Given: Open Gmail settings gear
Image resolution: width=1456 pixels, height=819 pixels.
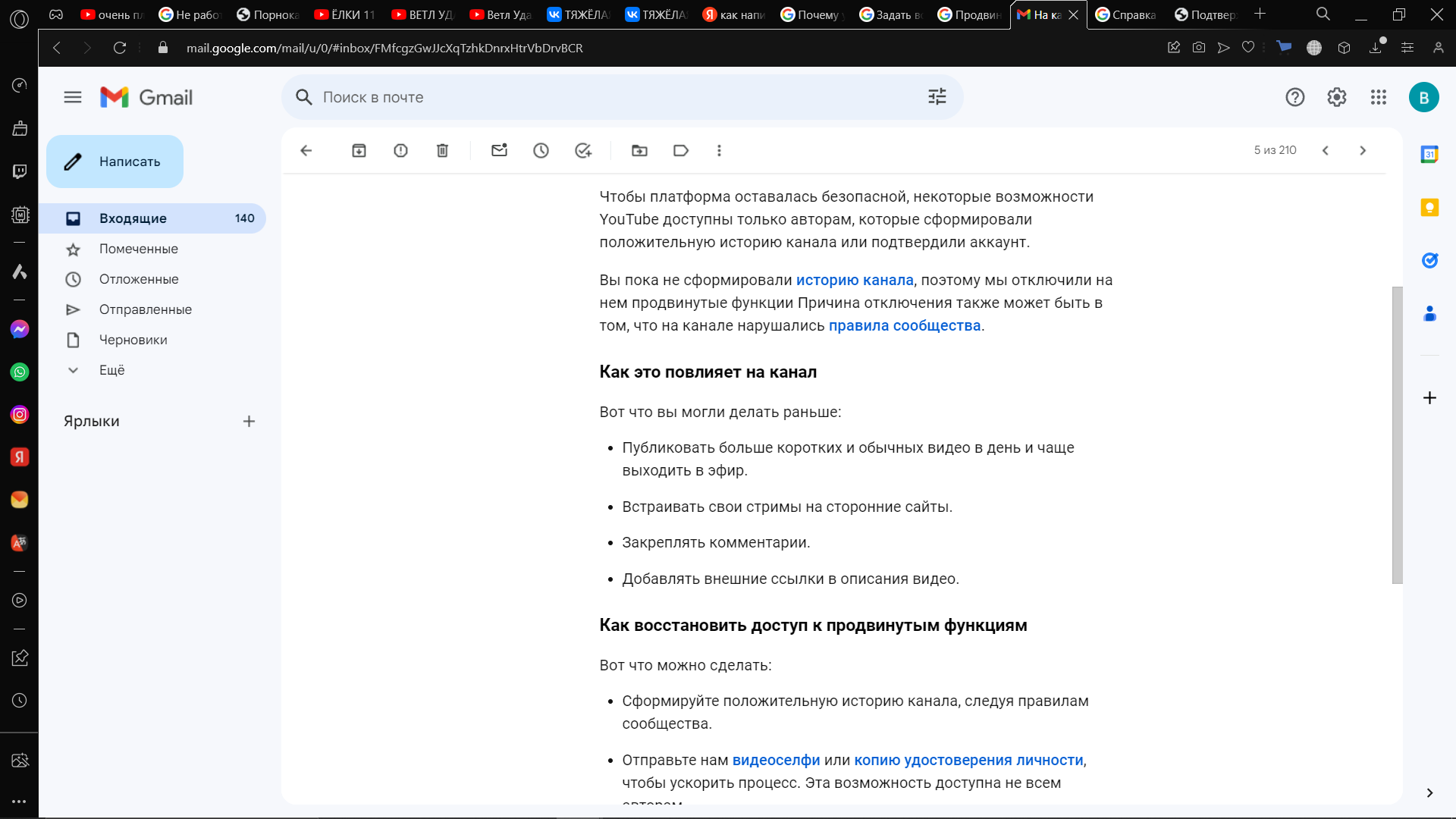Looking at the screenshot, I should tap(1337, 97).
